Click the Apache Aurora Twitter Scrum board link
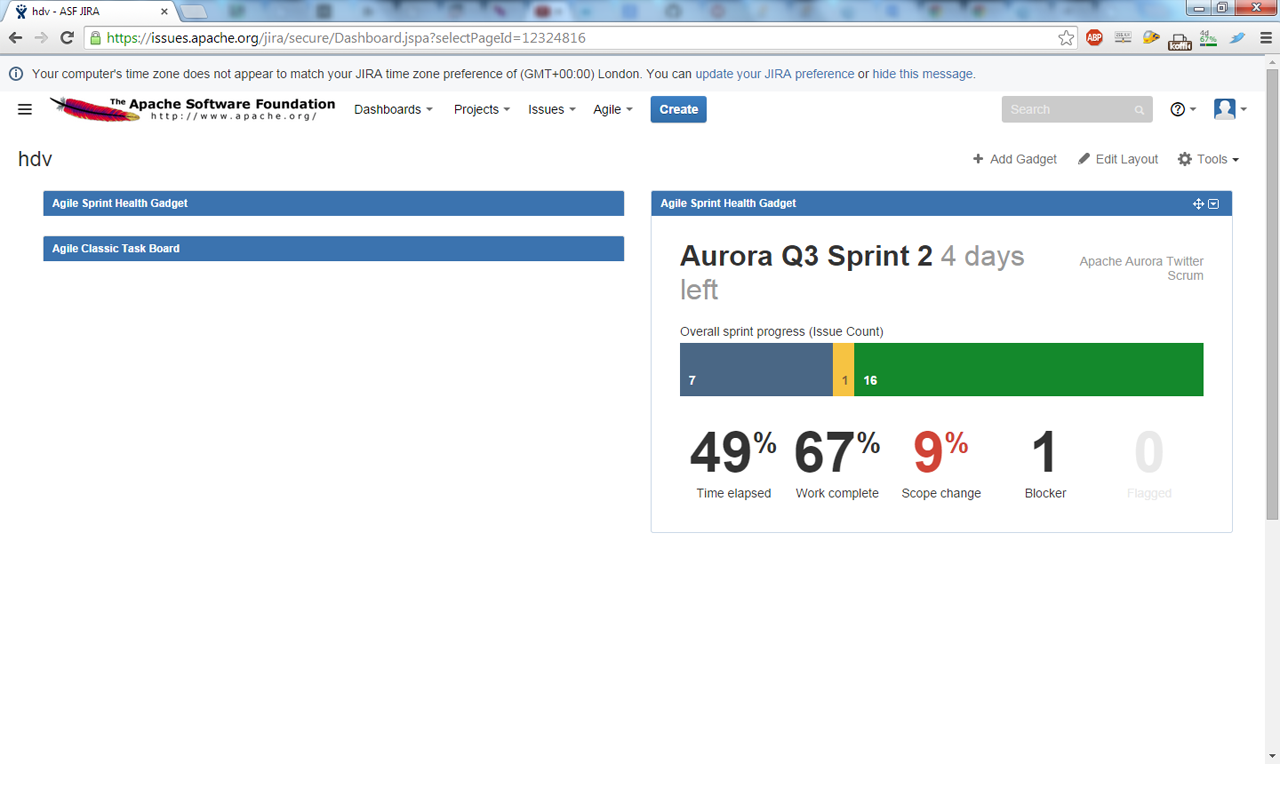Viewport: 1280px width, 800px height. tap(1141, 268)
